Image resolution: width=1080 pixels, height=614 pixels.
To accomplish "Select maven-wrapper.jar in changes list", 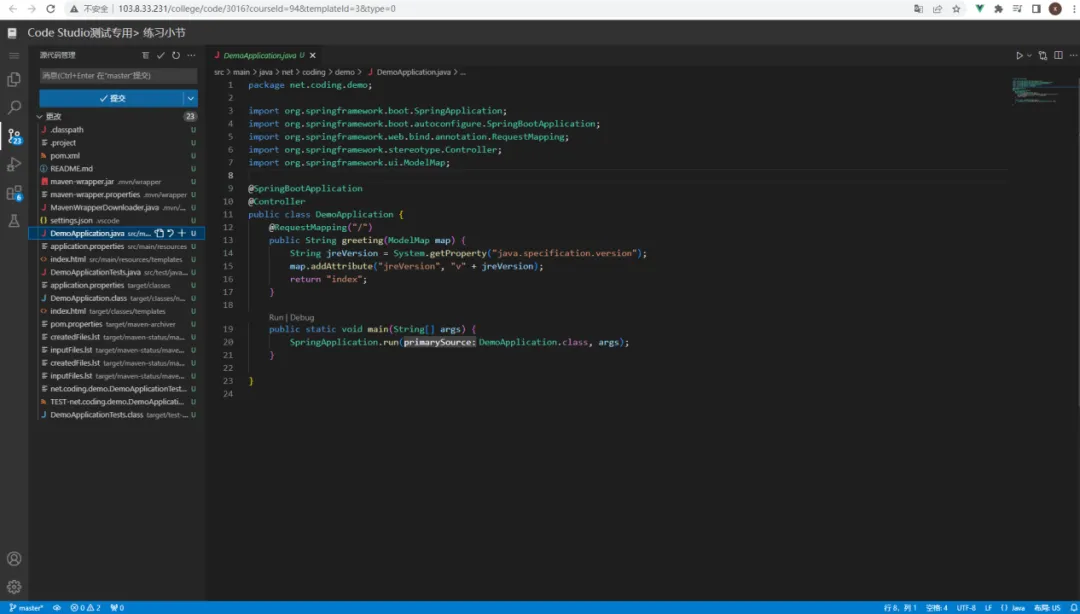I will (x=117, y=182).
